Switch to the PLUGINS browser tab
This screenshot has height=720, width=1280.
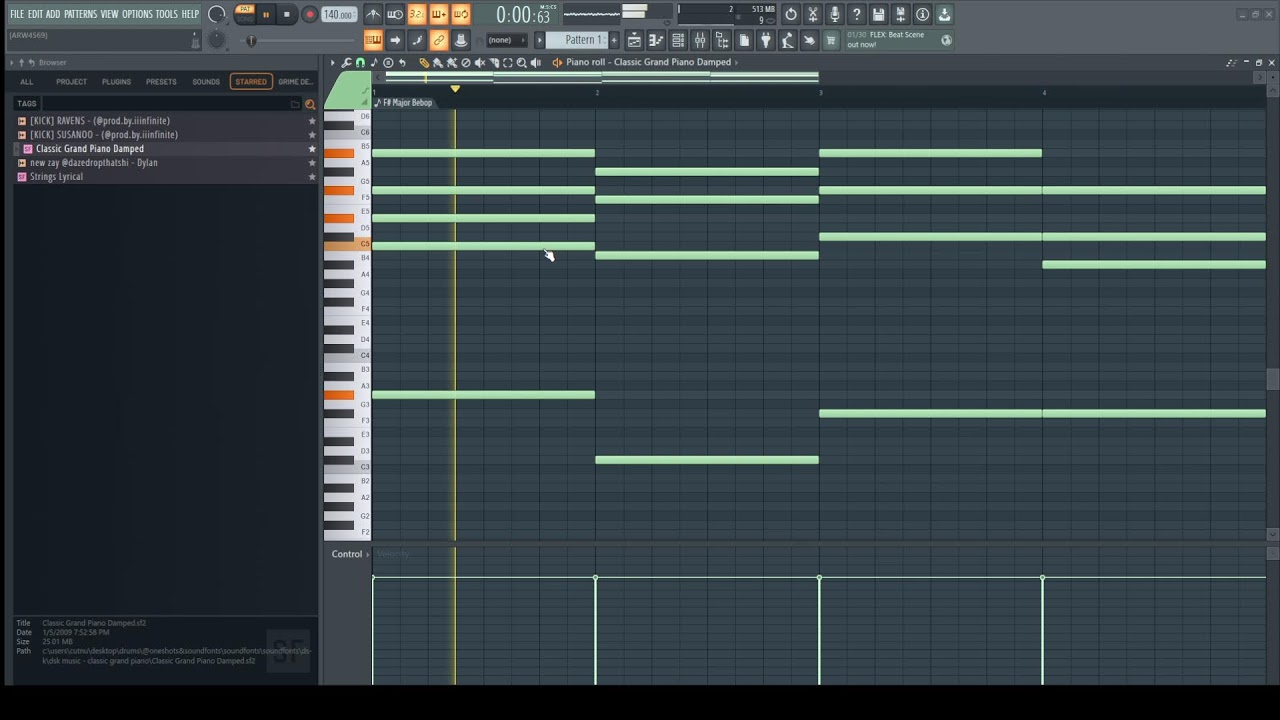(116, 82)
